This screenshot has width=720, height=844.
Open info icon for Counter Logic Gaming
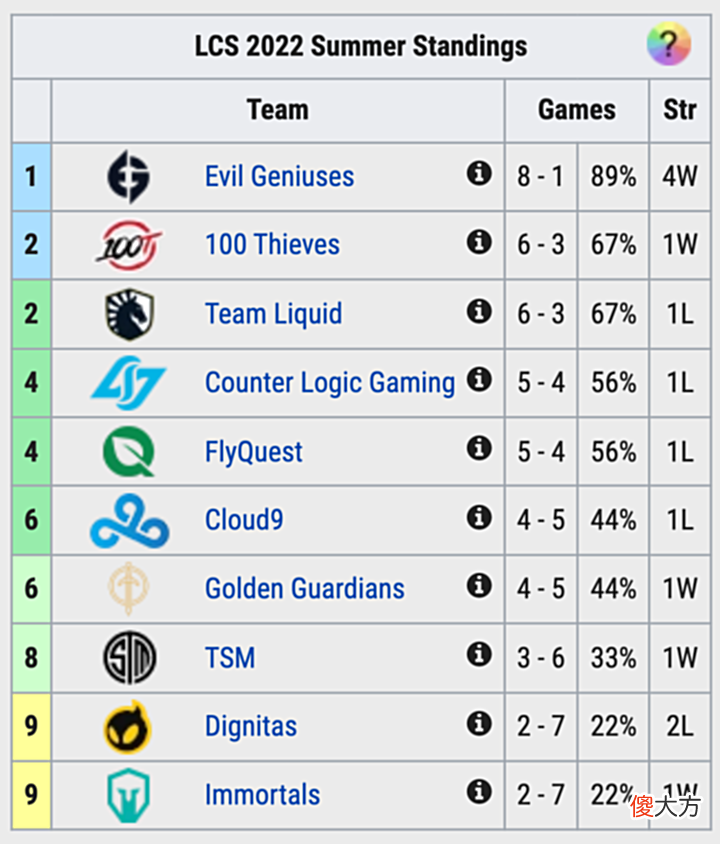pos(479,379)
